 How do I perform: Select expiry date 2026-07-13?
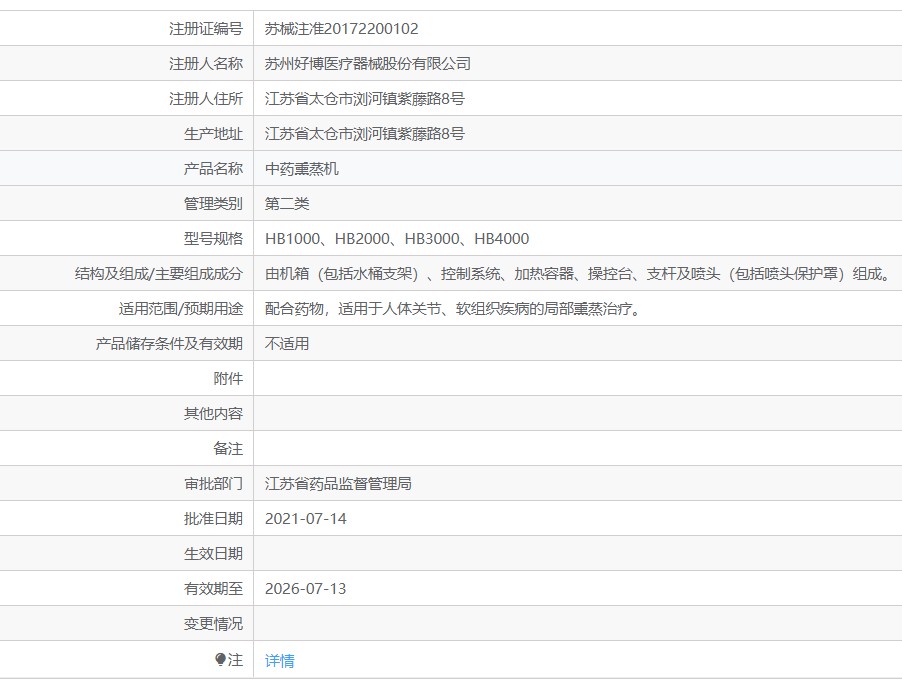tap(305, 589)
